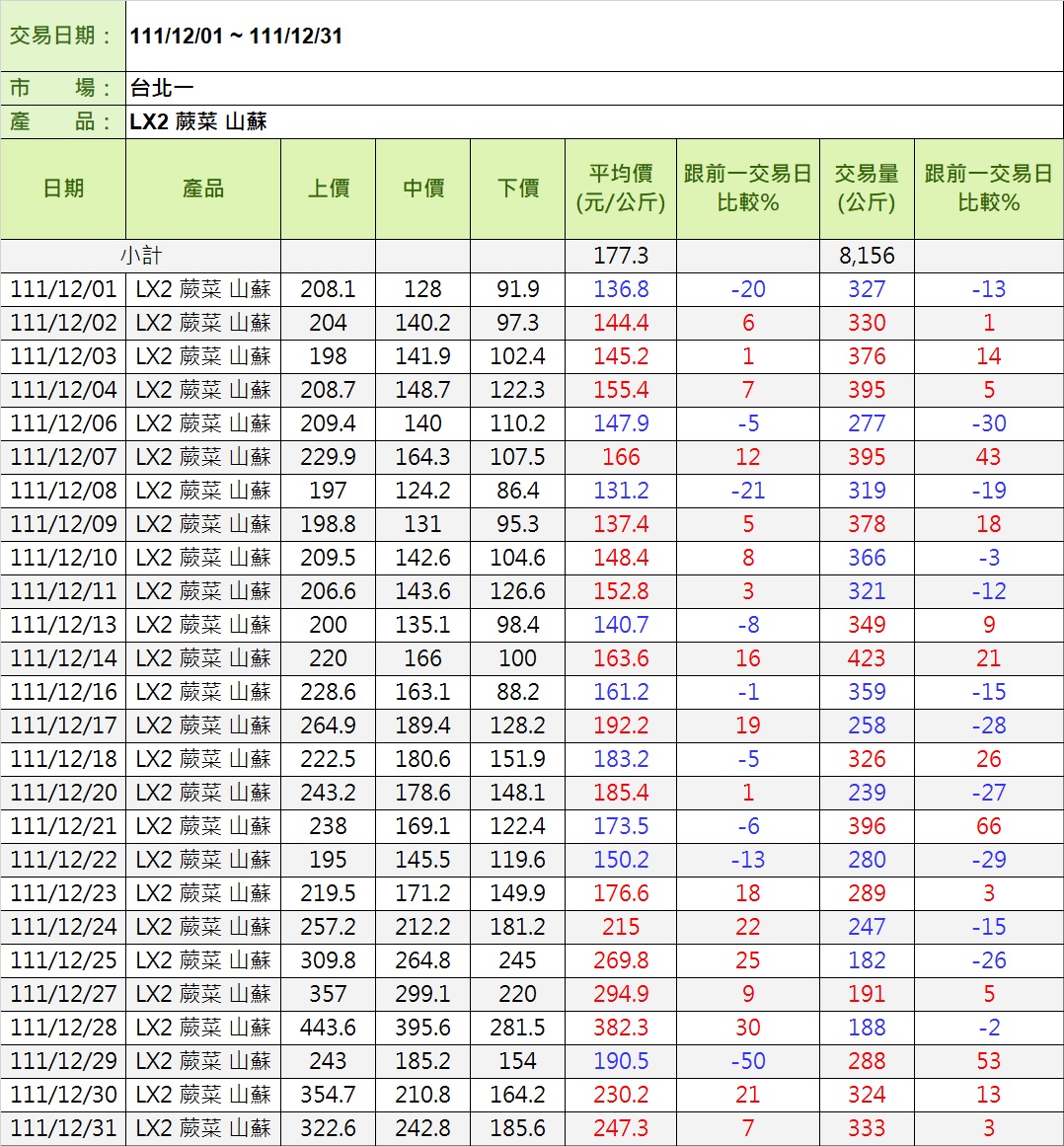Select the 小計 subtotal row label
This screenshot has width=1064, height=1146.
[141, 256]
